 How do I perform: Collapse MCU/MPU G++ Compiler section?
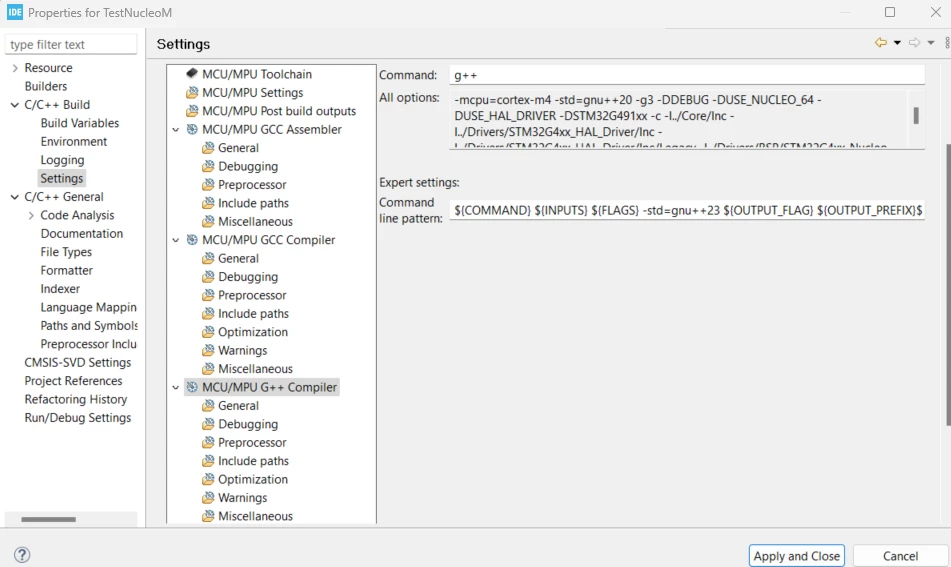176,388
